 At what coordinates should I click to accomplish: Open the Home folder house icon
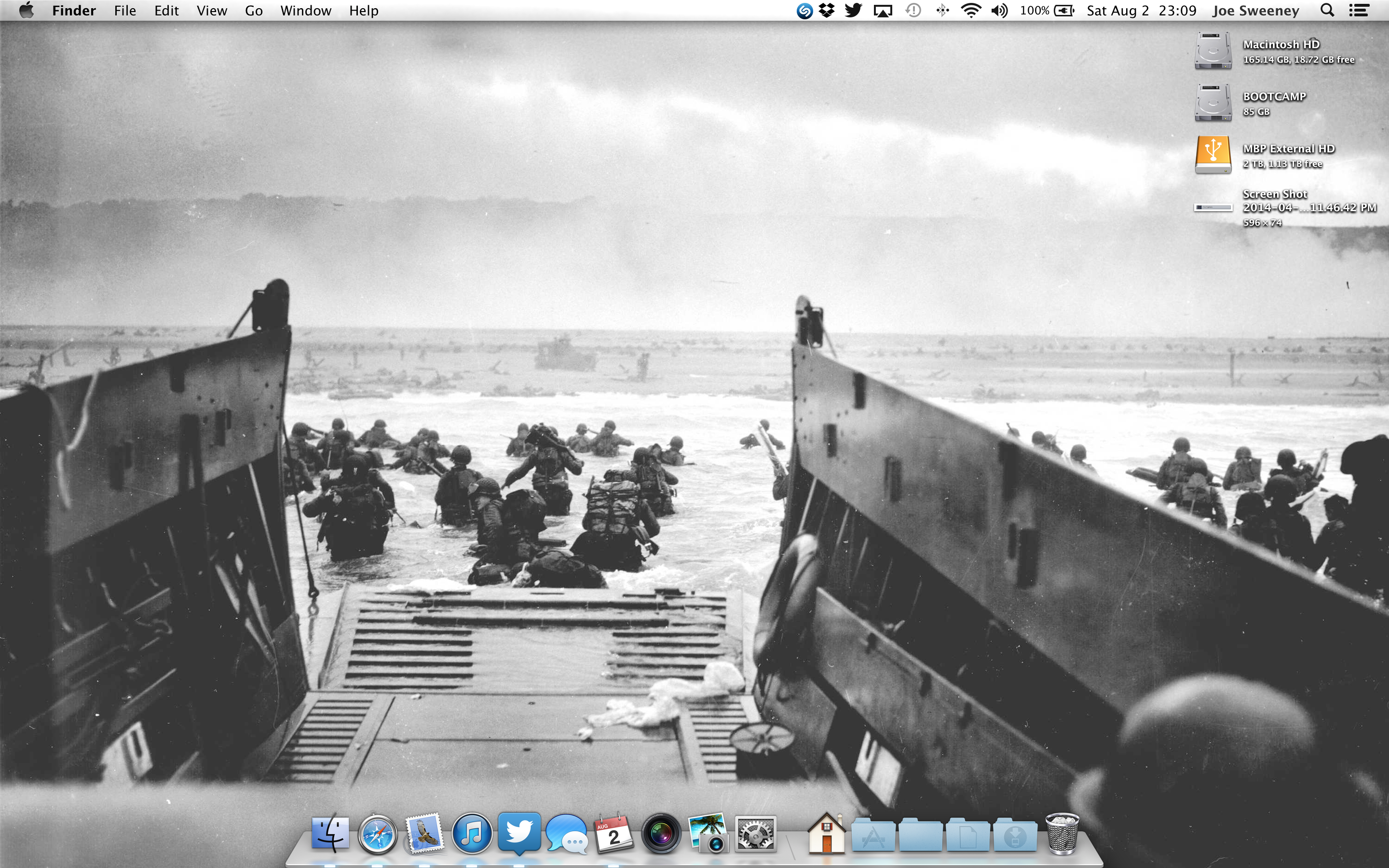(x=827, y=834)
